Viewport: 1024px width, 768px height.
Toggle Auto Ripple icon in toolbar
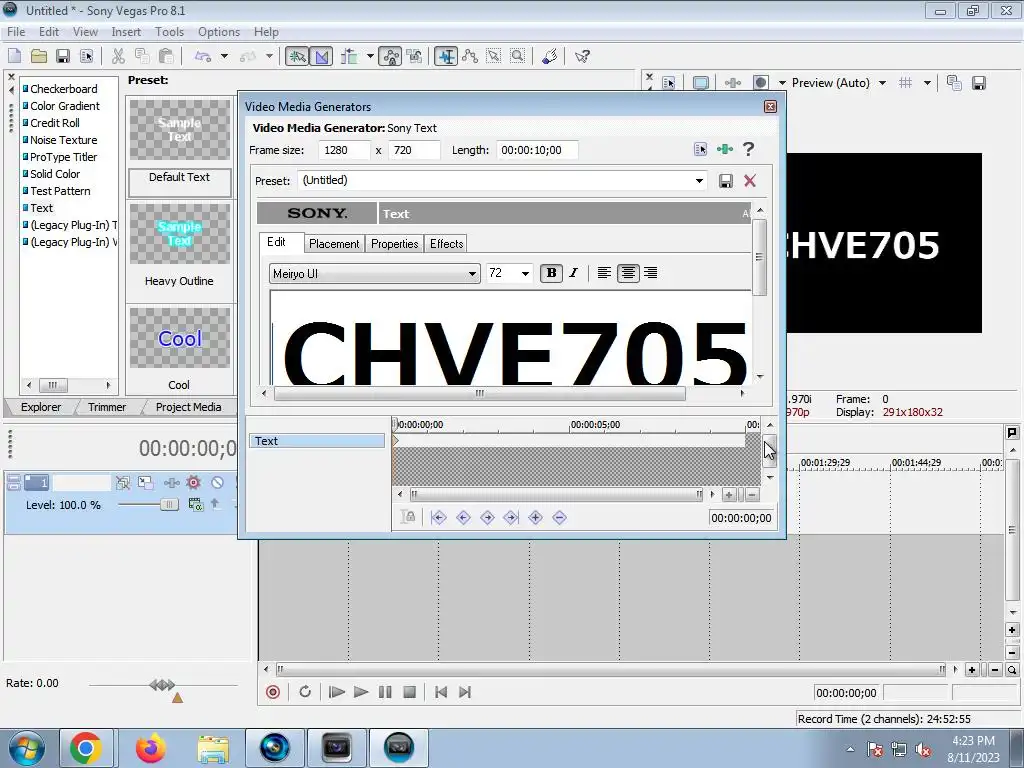[x=349, y=56]
